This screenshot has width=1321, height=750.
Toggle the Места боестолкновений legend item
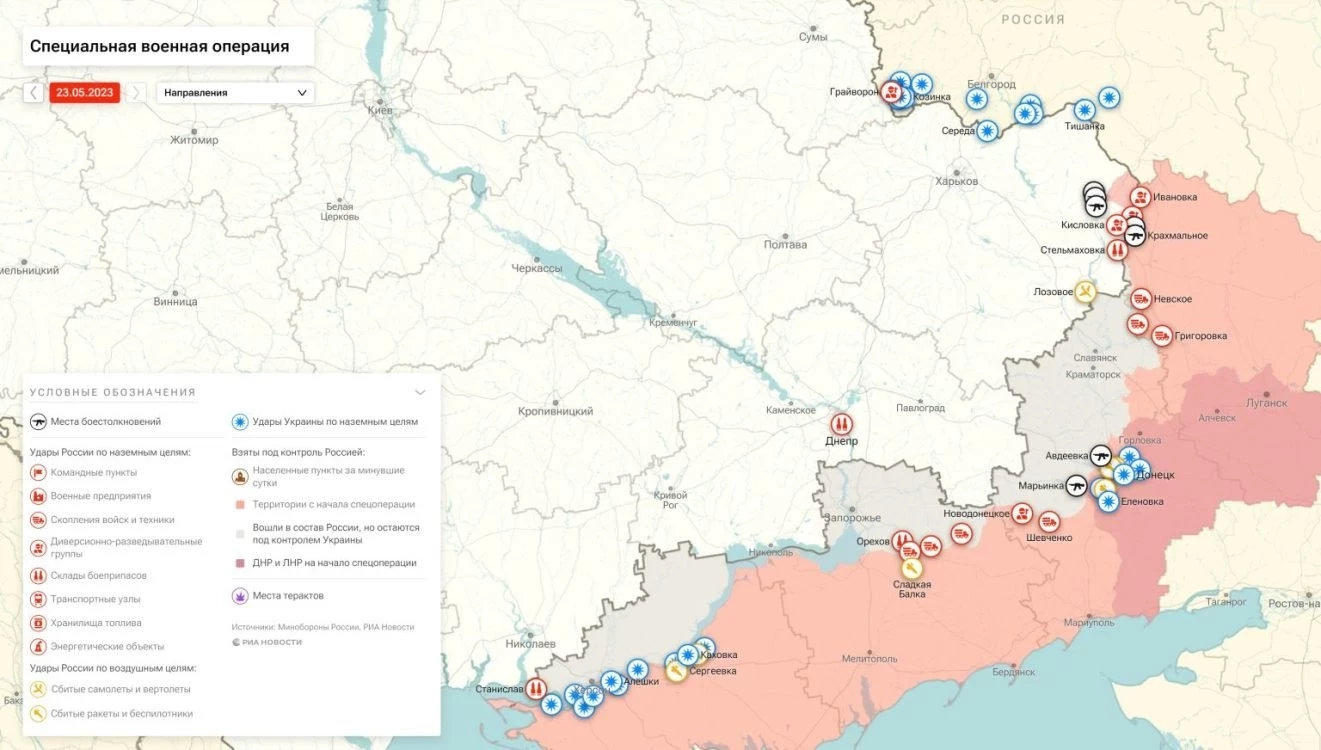[95, 422]
